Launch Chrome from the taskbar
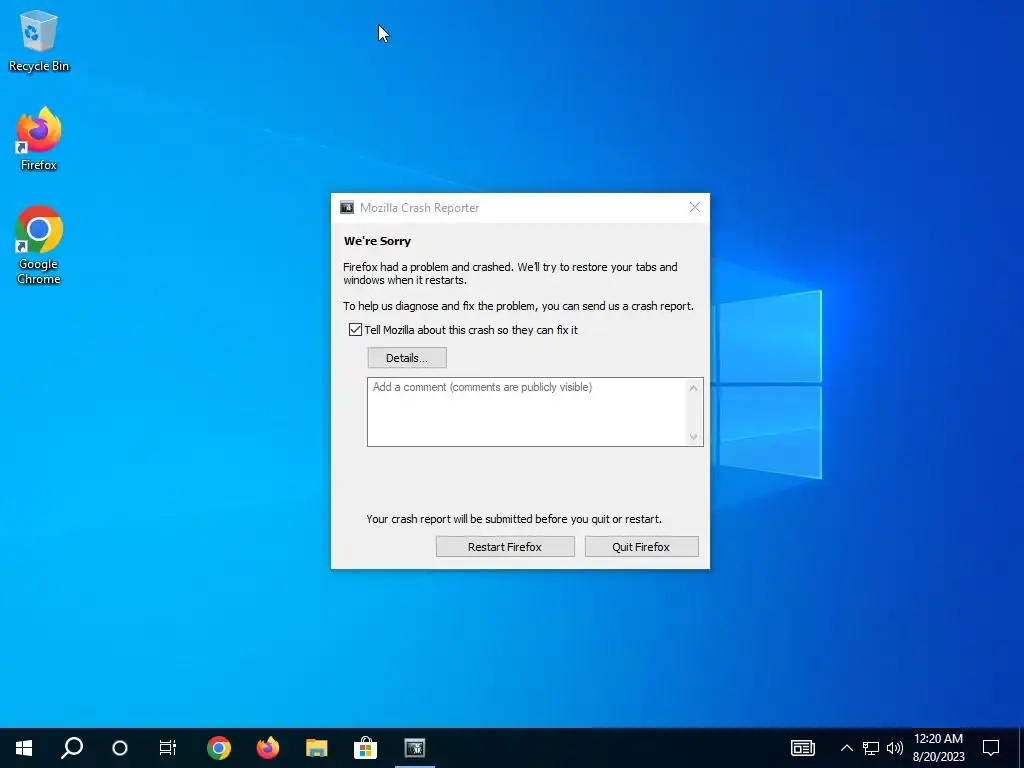This screenshot has width=1024, height=768. tap(219, 748)
